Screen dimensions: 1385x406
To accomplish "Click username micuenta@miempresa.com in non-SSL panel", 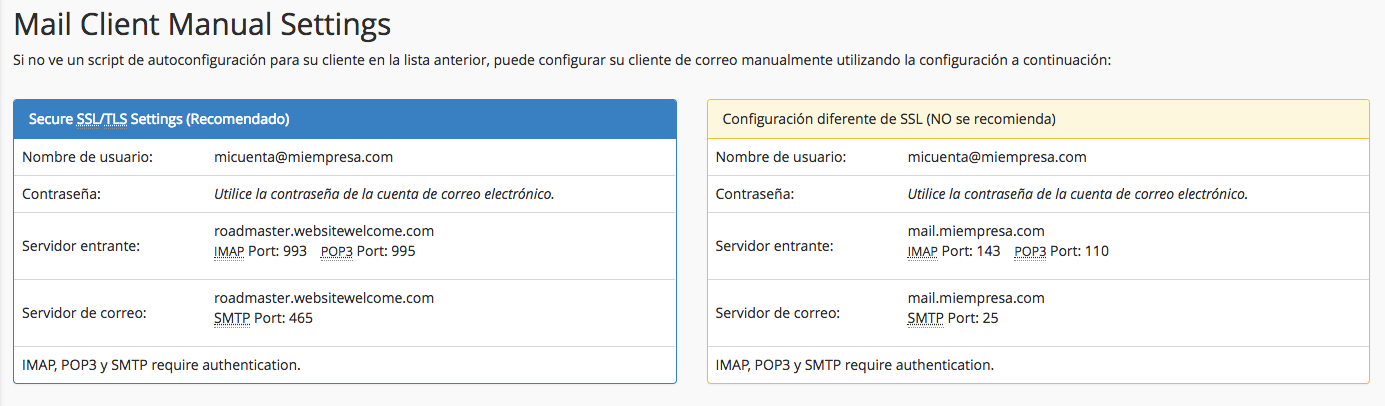I will [x=997, y=157].
